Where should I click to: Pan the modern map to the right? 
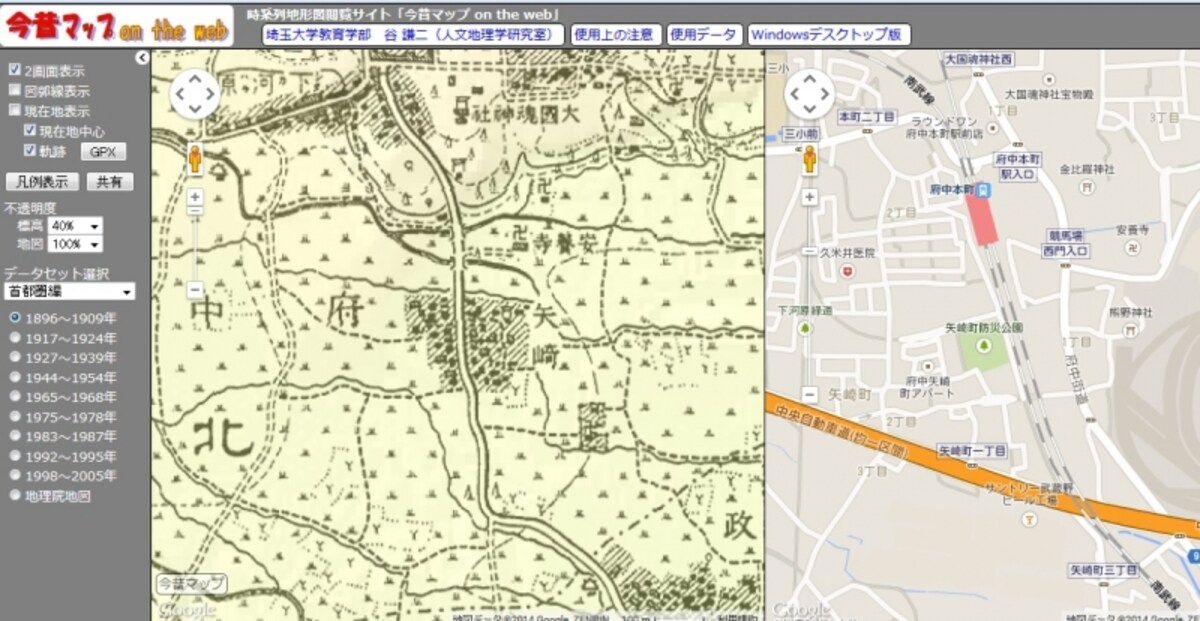(x=825, y=95)
